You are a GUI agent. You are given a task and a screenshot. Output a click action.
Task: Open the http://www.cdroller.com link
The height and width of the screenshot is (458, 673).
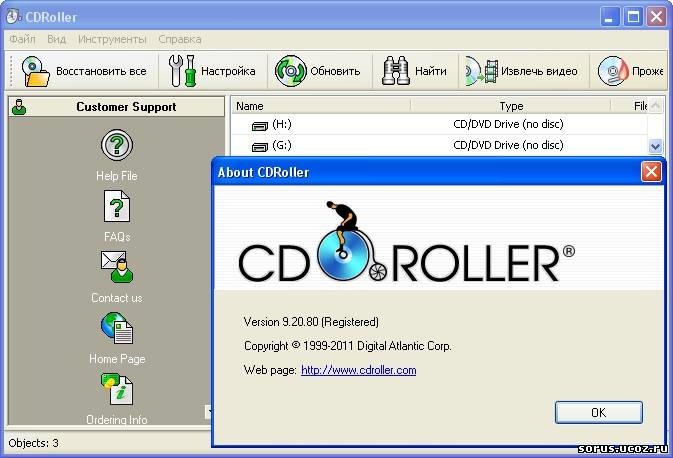pos(358,370)
